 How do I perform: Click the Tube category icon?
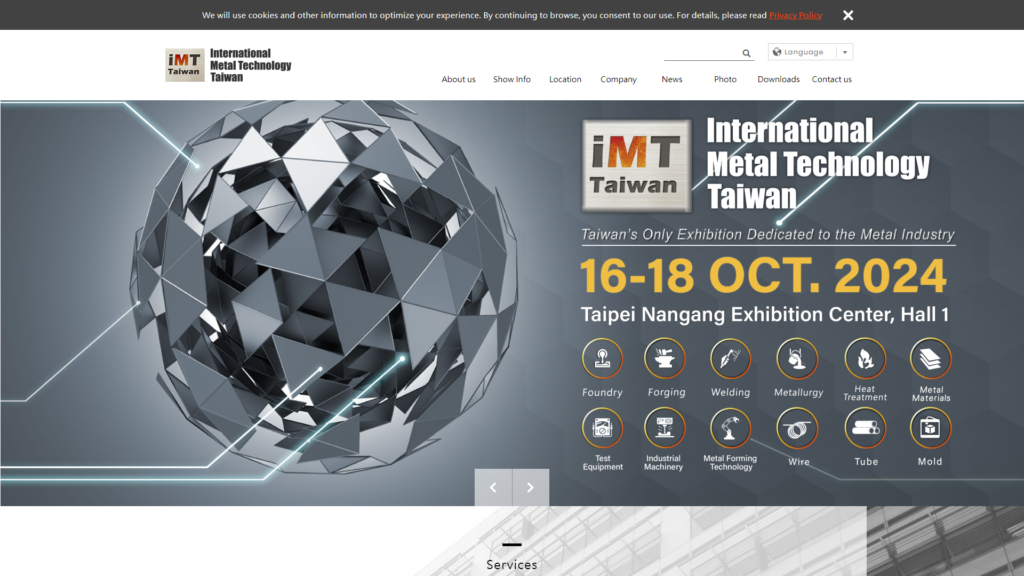(865, 428)
